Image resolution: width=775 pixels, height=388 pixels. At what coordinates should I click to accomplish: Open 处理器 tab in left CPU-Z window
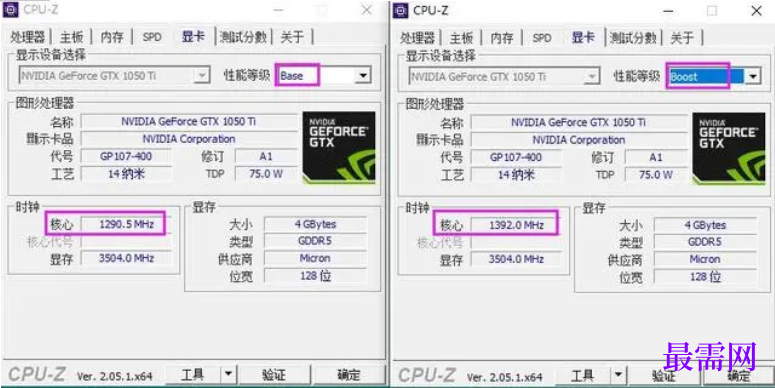coord(28,37)
